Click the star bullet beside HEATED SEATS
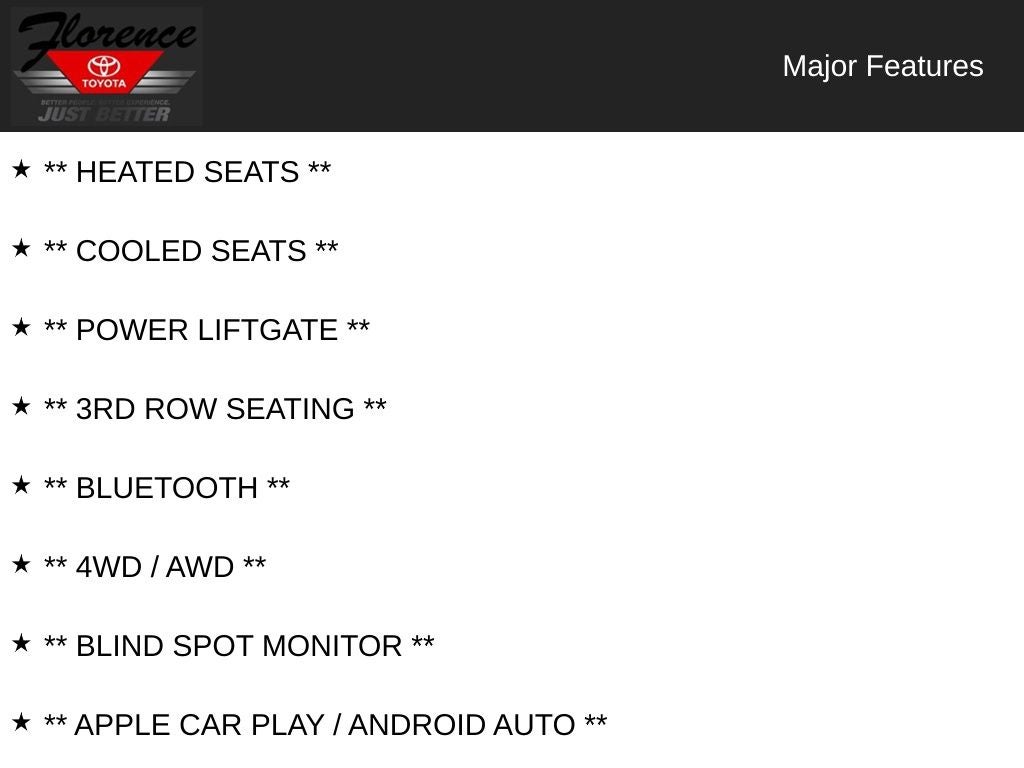Screen dimensions: 1024x768 (21, 170)
